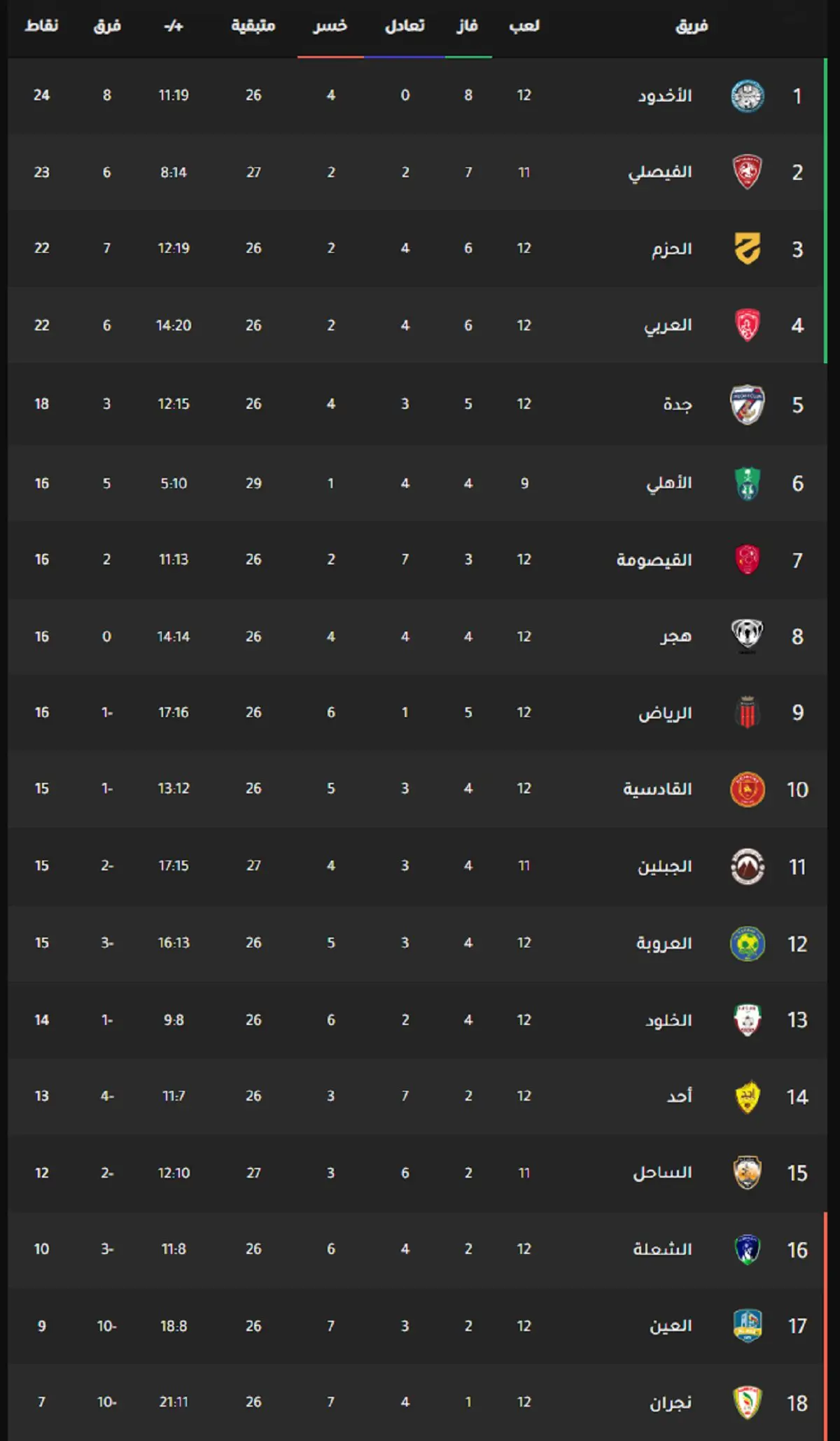Sort by the خسر losses header
Viewport: 840px width, 1441px height.
pyautogui.click(x=330, y=26)
